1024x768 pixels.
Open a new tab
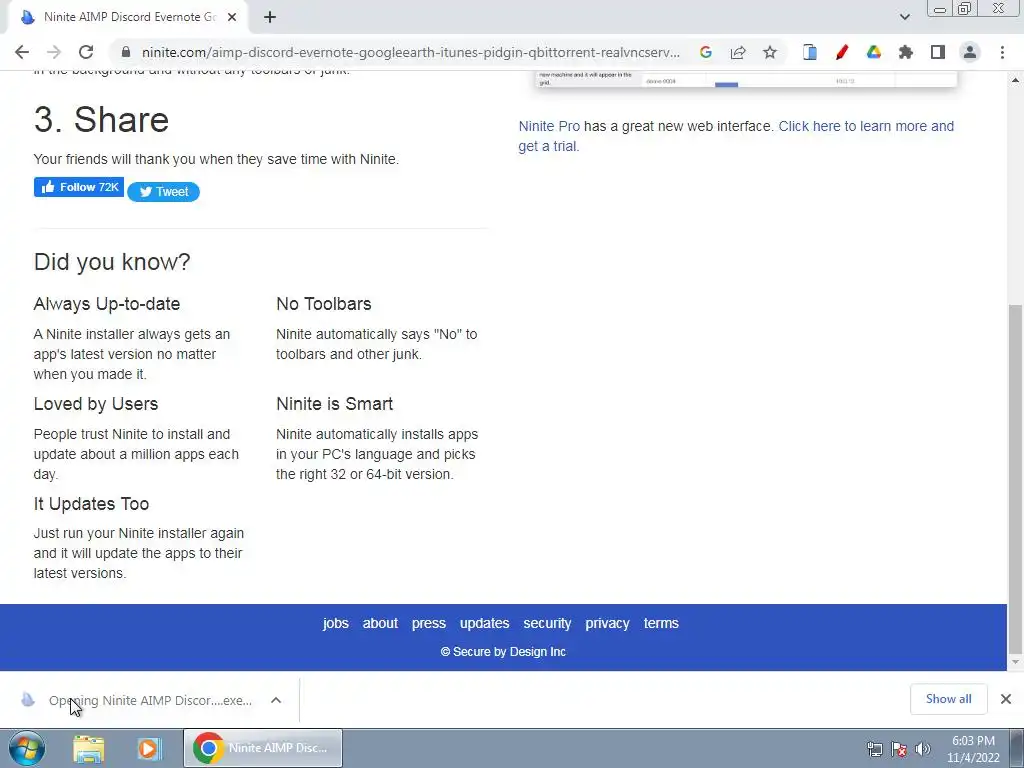270,17
